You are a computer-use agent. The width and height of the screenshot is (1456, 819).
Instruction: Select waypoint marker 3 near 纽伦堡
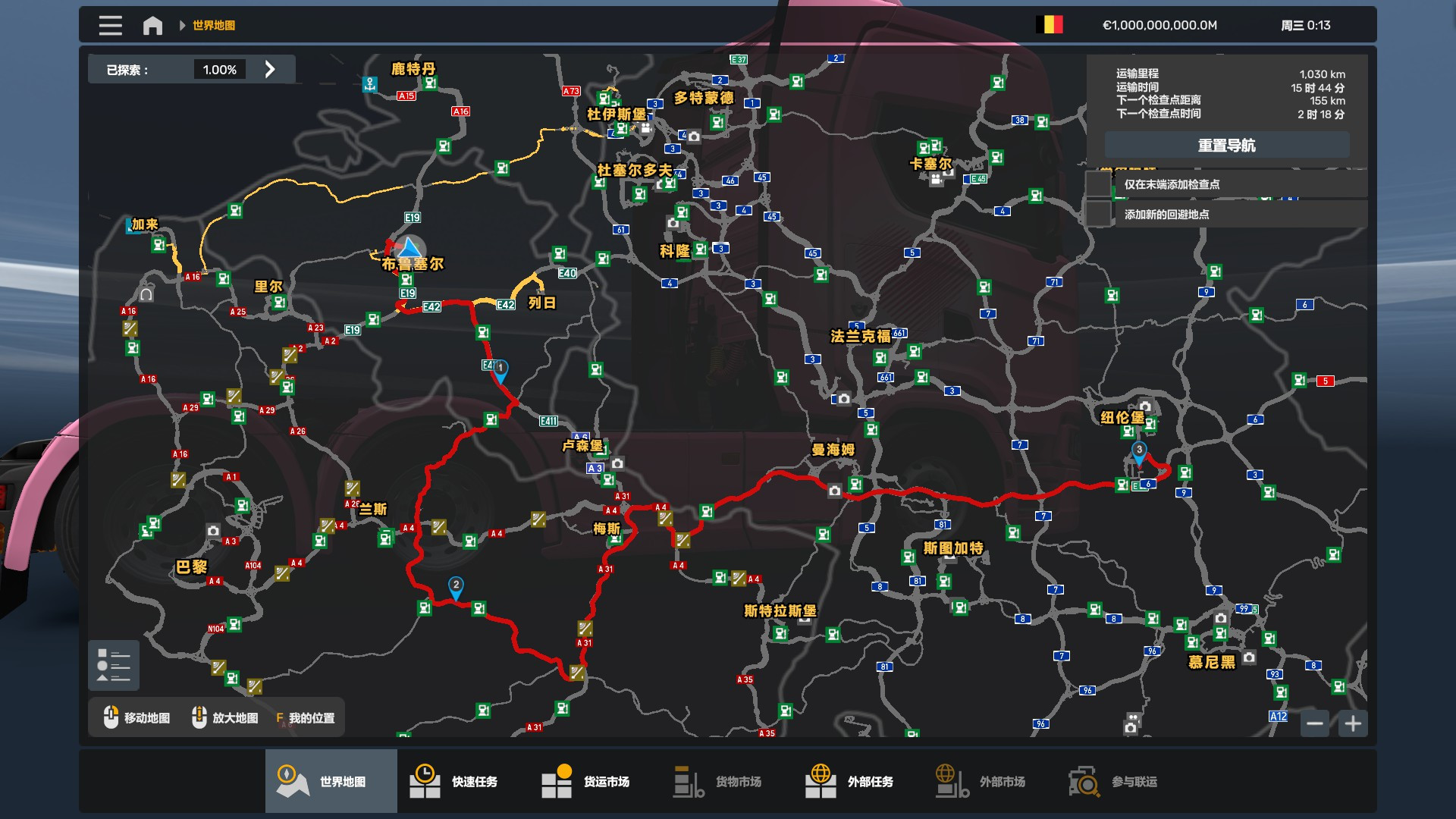(1138, 452)
